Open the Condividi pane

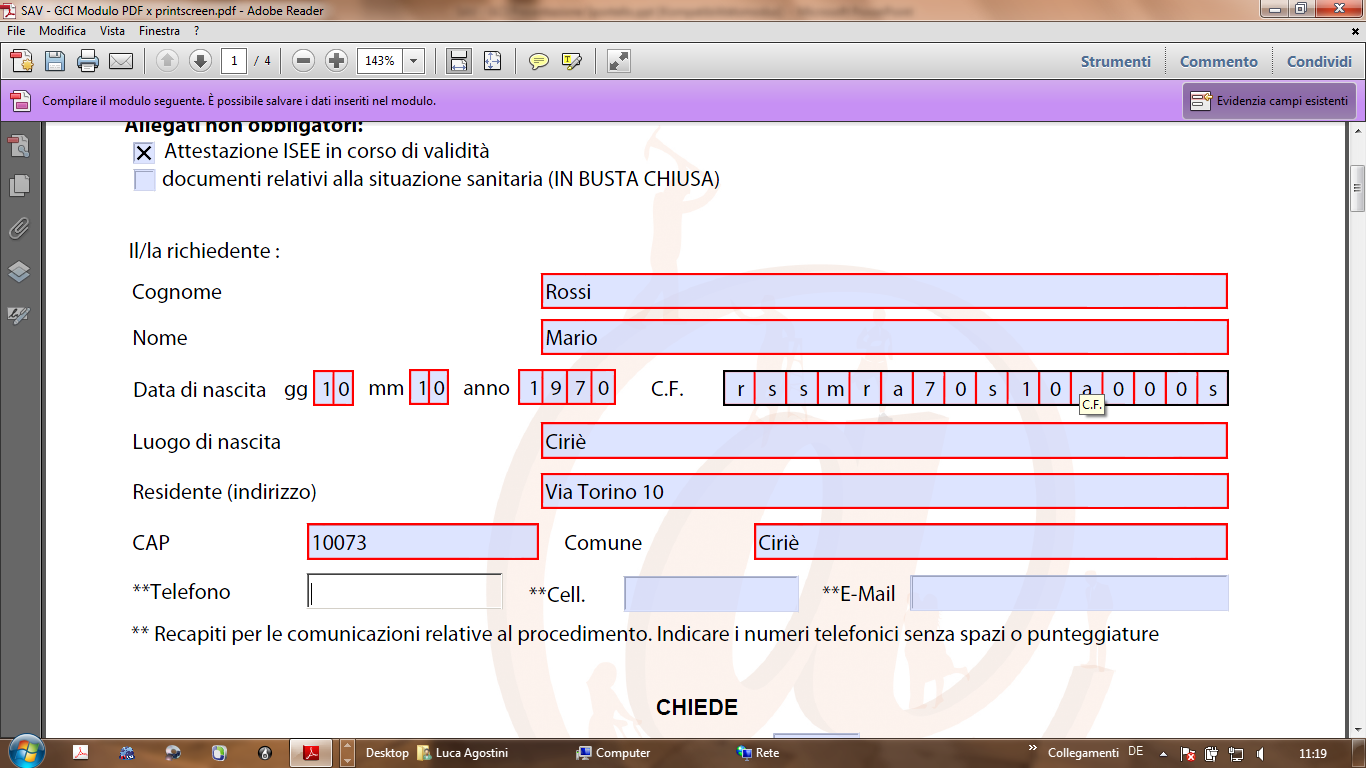tap(1319, 61)
